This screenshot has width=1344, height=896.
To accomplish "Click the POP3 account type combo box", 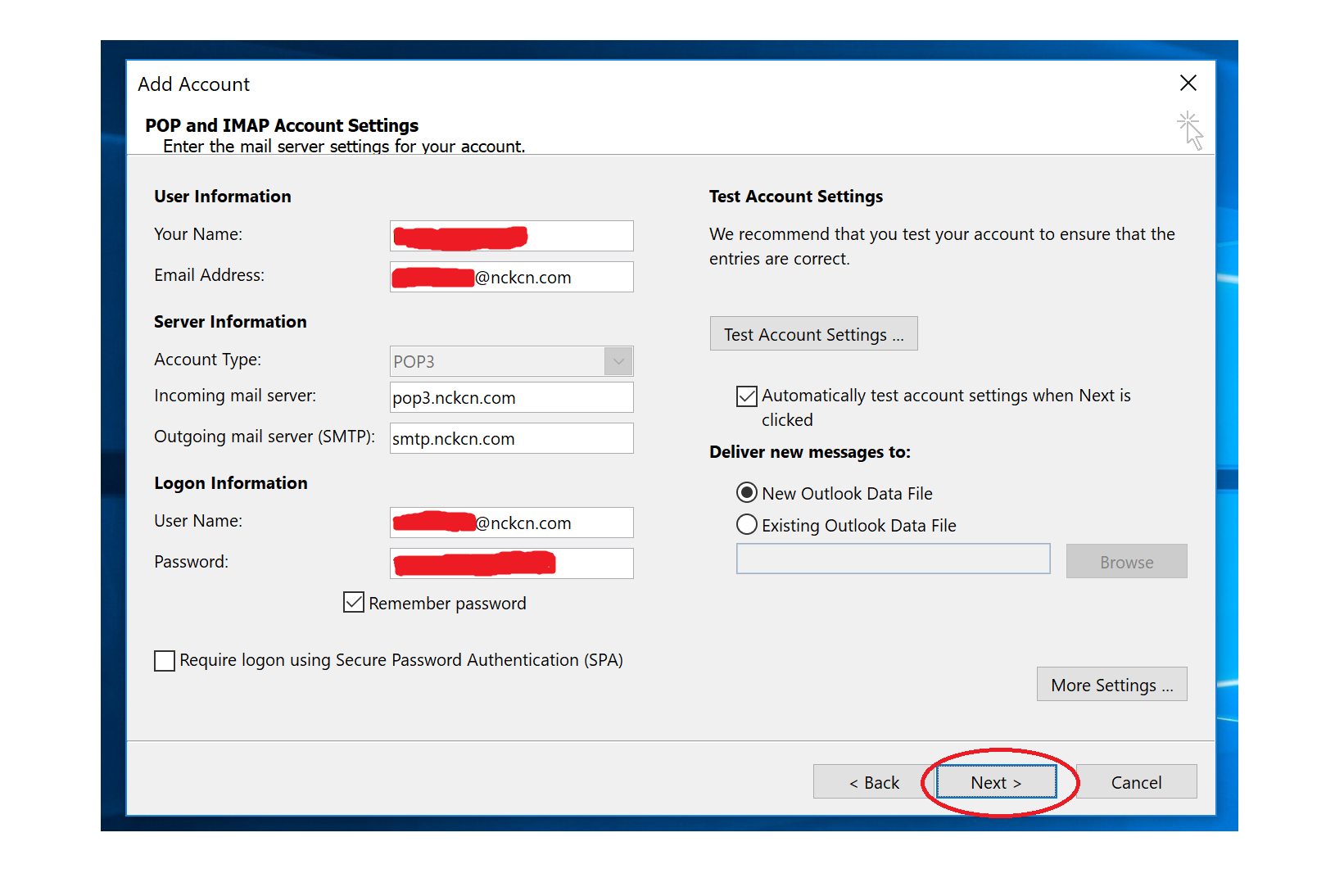I will [x=497, y=361].
